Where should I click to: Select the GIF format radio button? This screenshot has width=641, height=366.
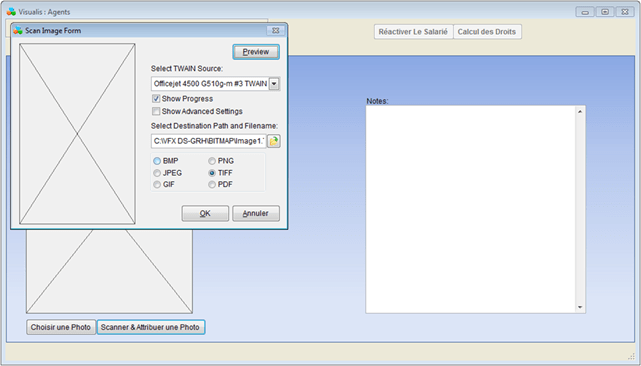click(x=157, y=184)
